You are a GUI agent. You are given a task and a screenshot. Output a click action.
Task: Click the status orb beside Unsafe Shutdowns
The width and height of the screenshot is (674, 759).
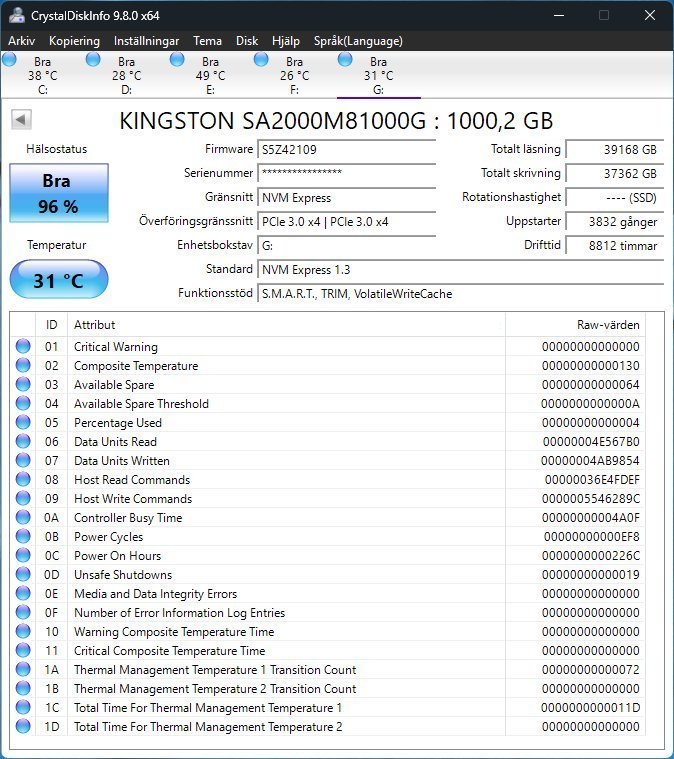23,575
